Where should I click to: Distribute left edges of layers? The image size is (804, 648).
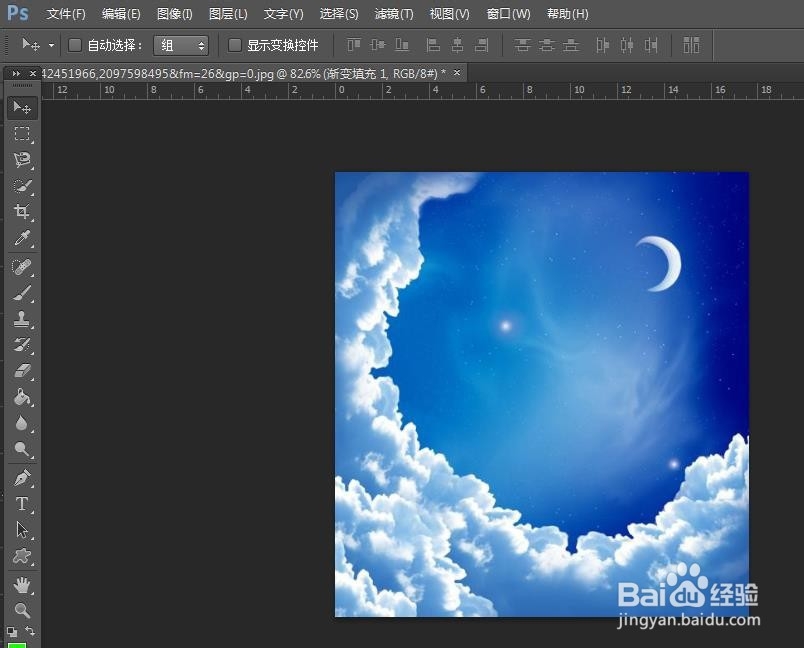pos(602,45)
